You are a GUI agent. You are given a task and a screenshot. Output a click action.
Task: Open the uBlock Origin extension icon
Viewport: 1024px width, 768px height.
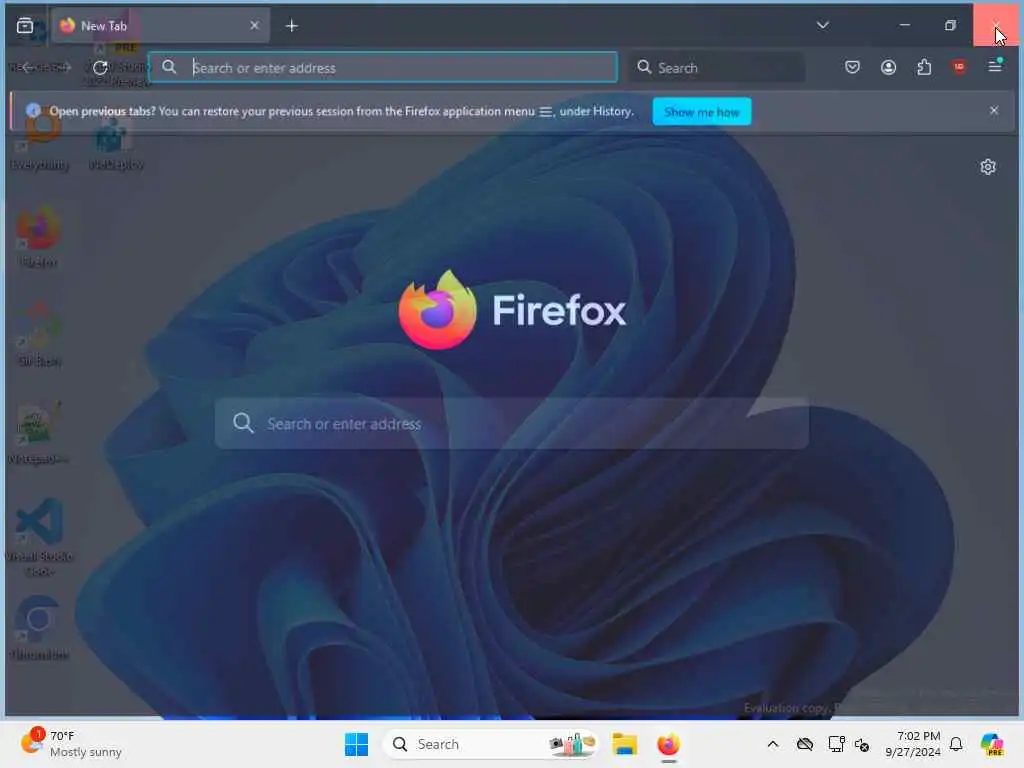pos(959,67)
